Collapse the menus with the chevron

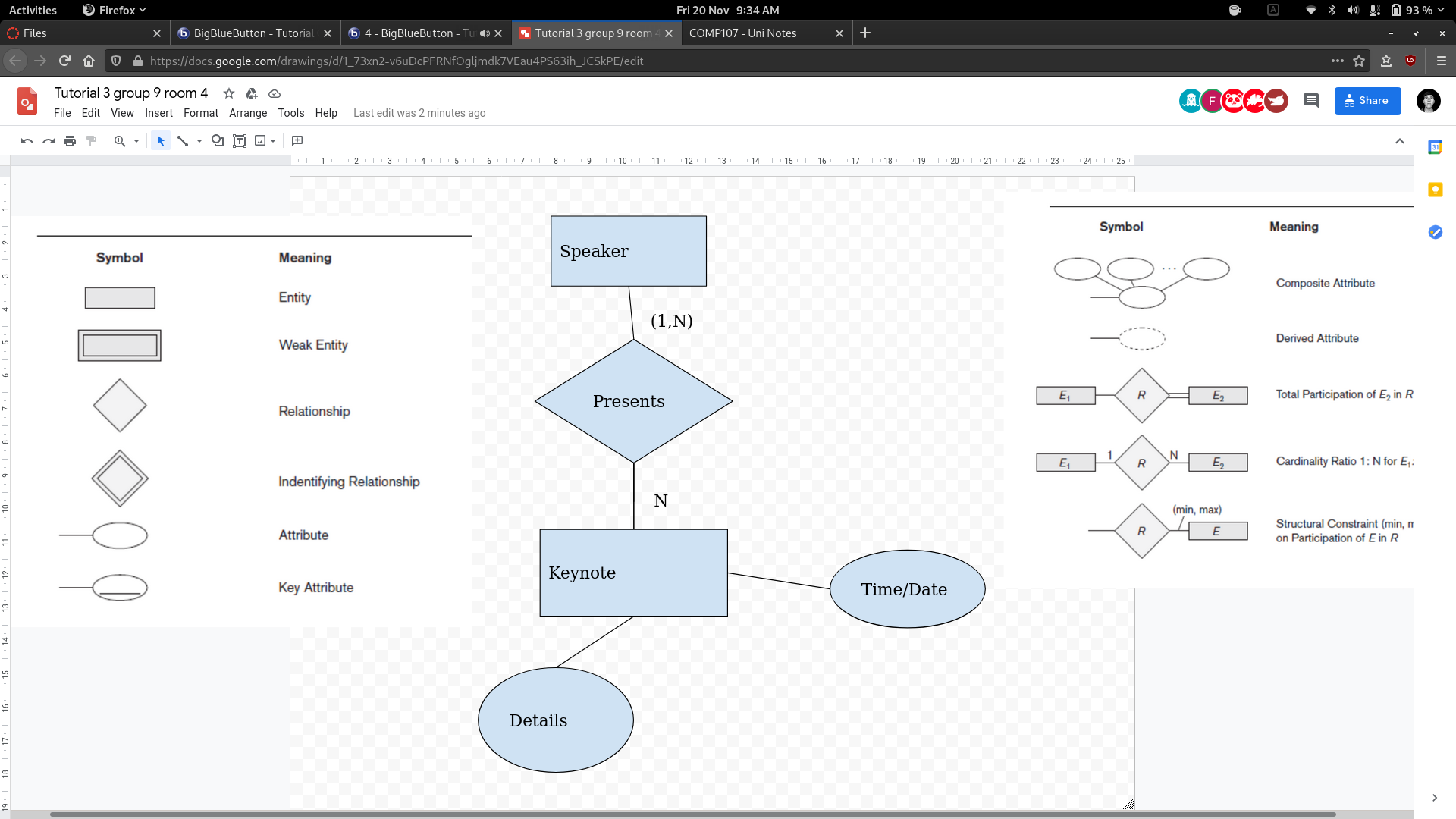pos(1400,141)
